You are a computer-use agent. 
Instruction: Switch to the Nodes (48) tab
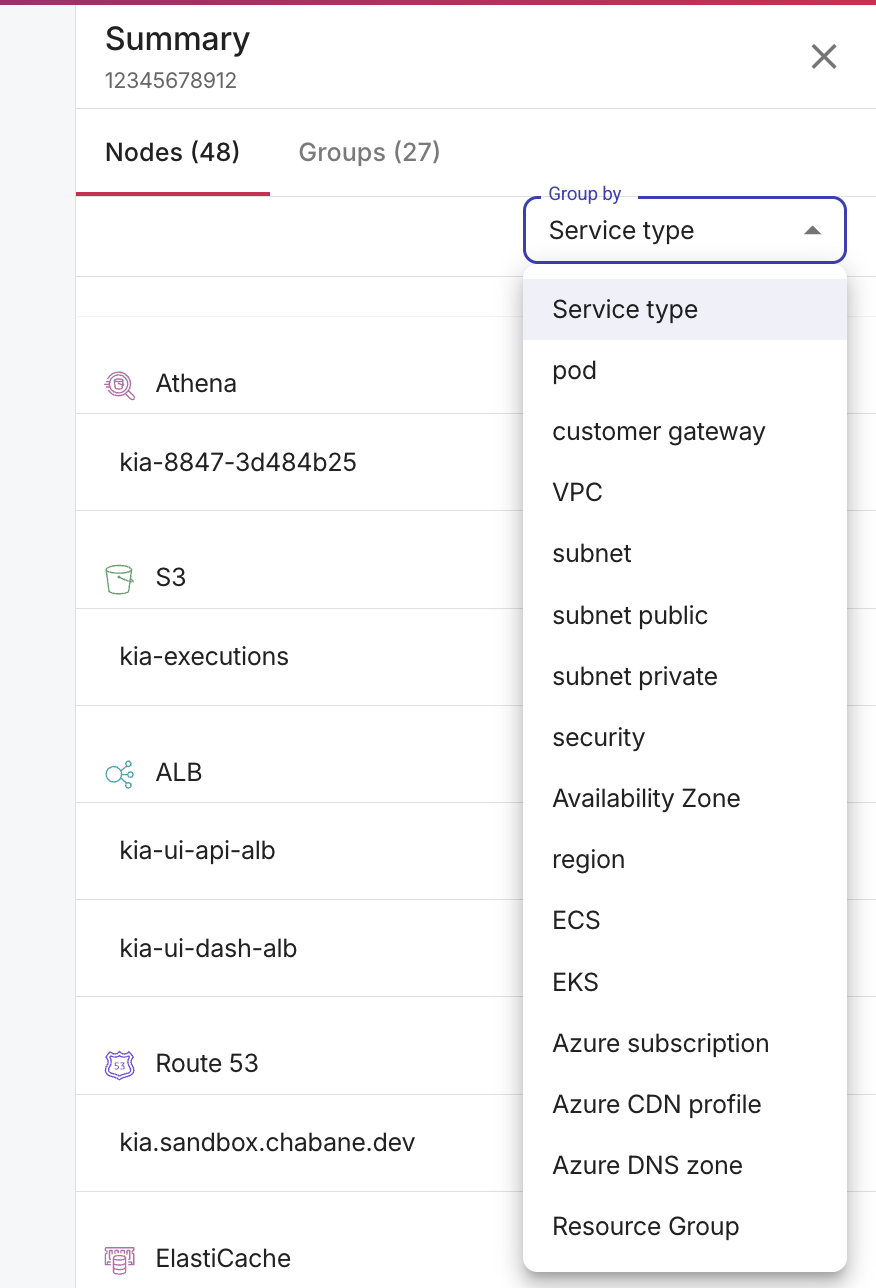pyautogui.click(x=173, y=152)
